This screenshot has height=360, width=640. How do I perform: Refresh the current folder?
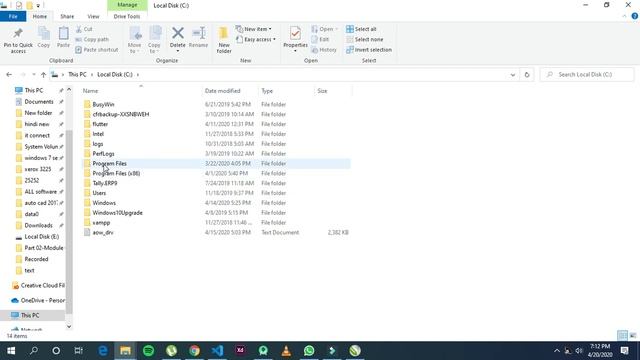527,75
